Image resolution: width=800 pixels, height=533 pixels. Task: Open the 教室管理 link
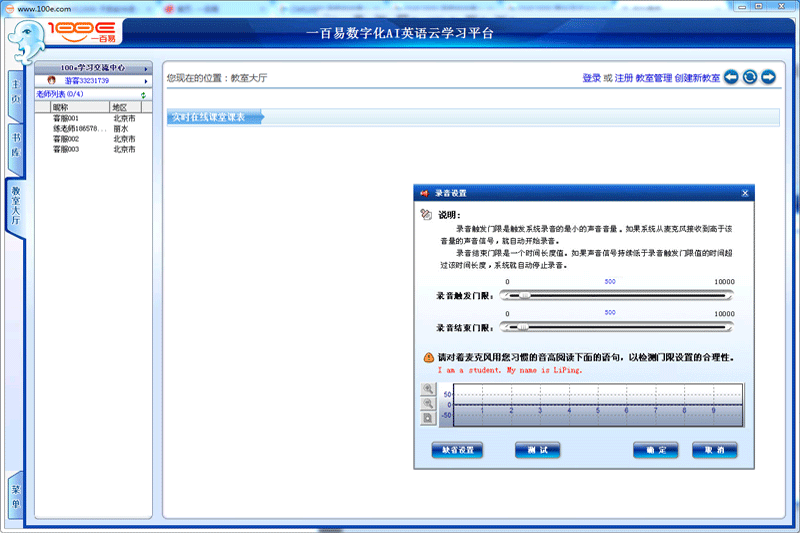(654, 78)
